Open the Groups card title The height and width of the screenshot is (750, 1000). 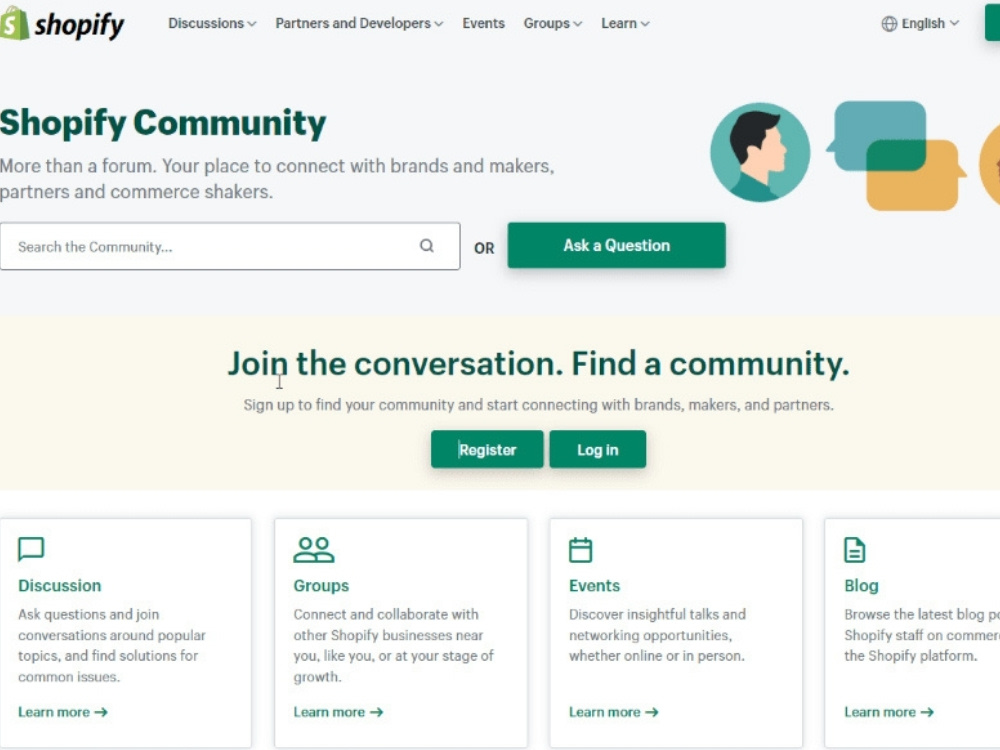click(321, 585)
